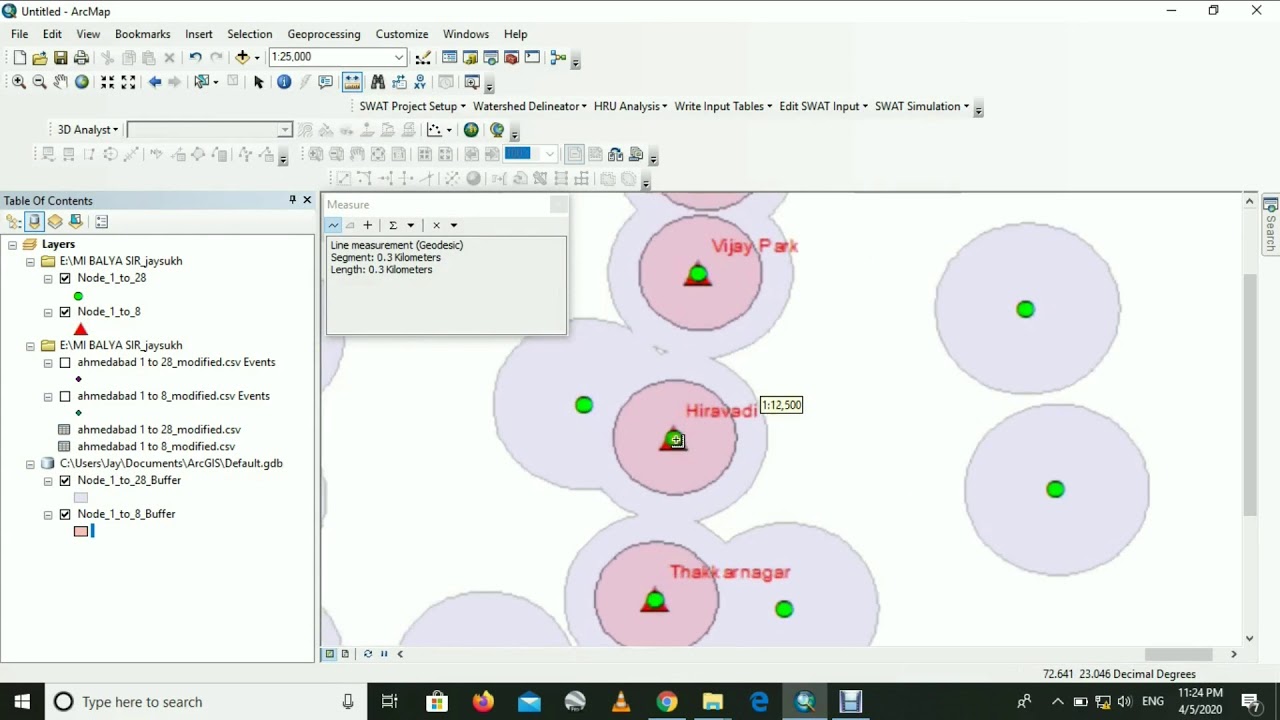Select the Pan hand tool
Viewport: 1280px width, 720px height.
click(x=61, y=82)
